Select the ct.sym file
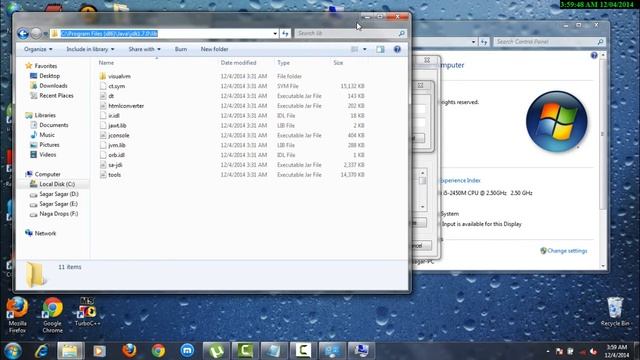The height and width of the screenshot is (360, 640). click(116, 86)
